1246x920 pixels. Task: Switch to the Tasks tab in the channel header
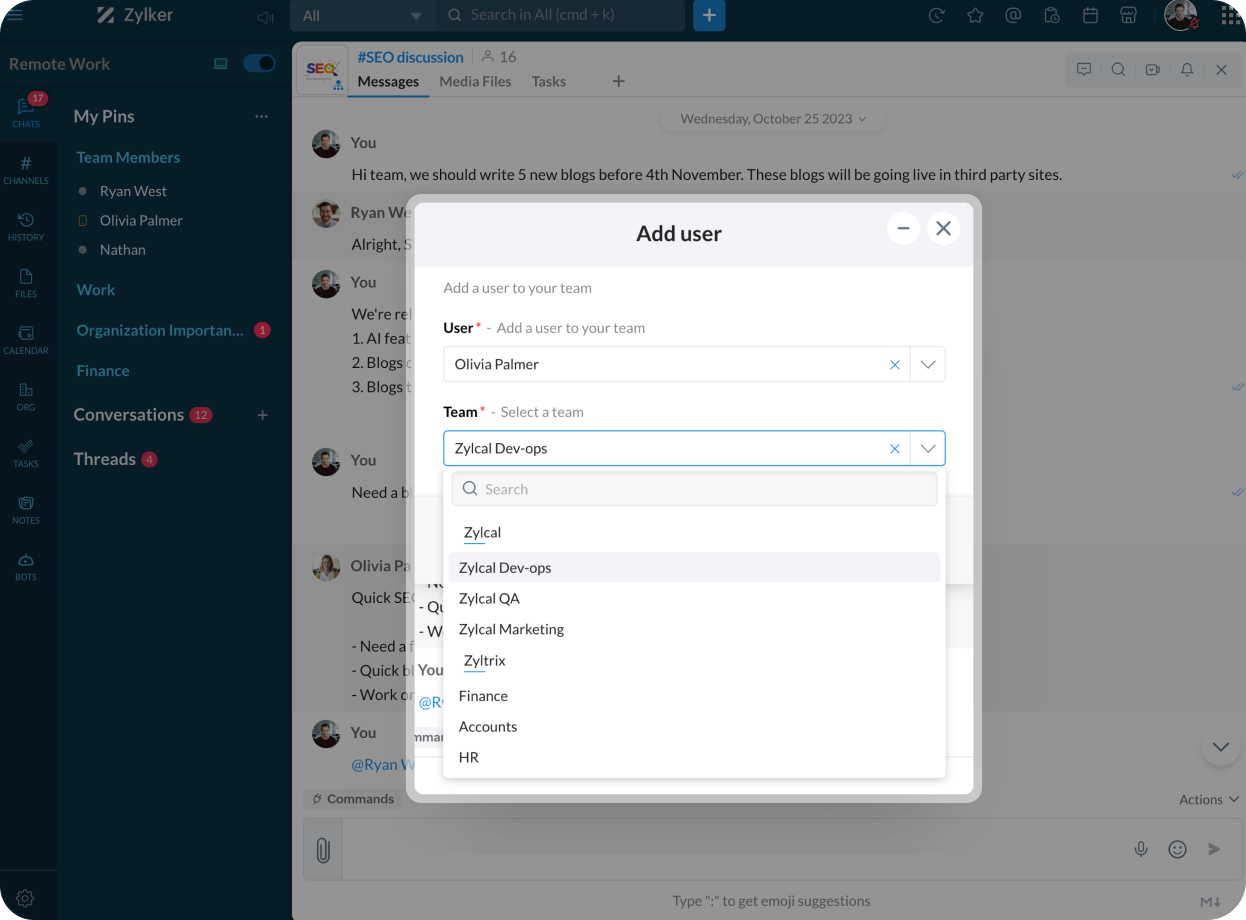coord(549,82)
